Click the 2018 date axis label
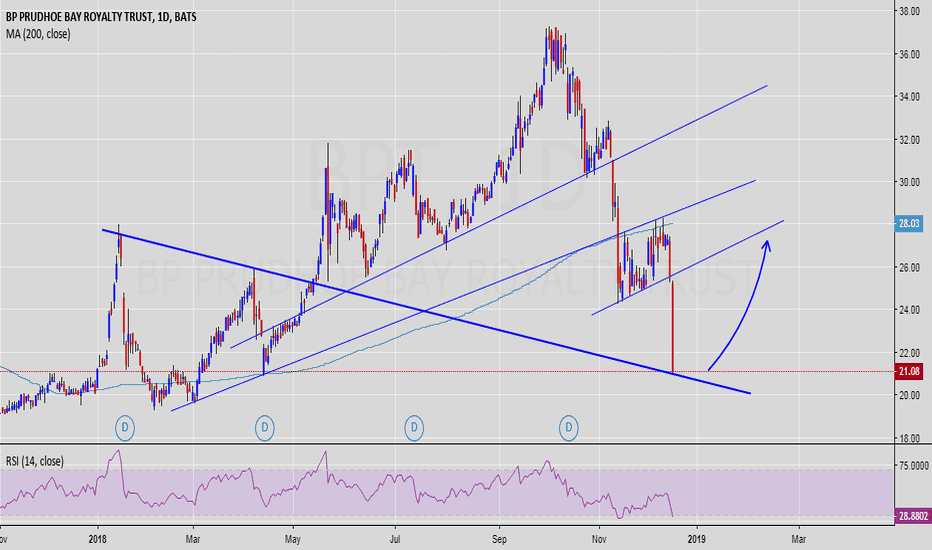 97,539
